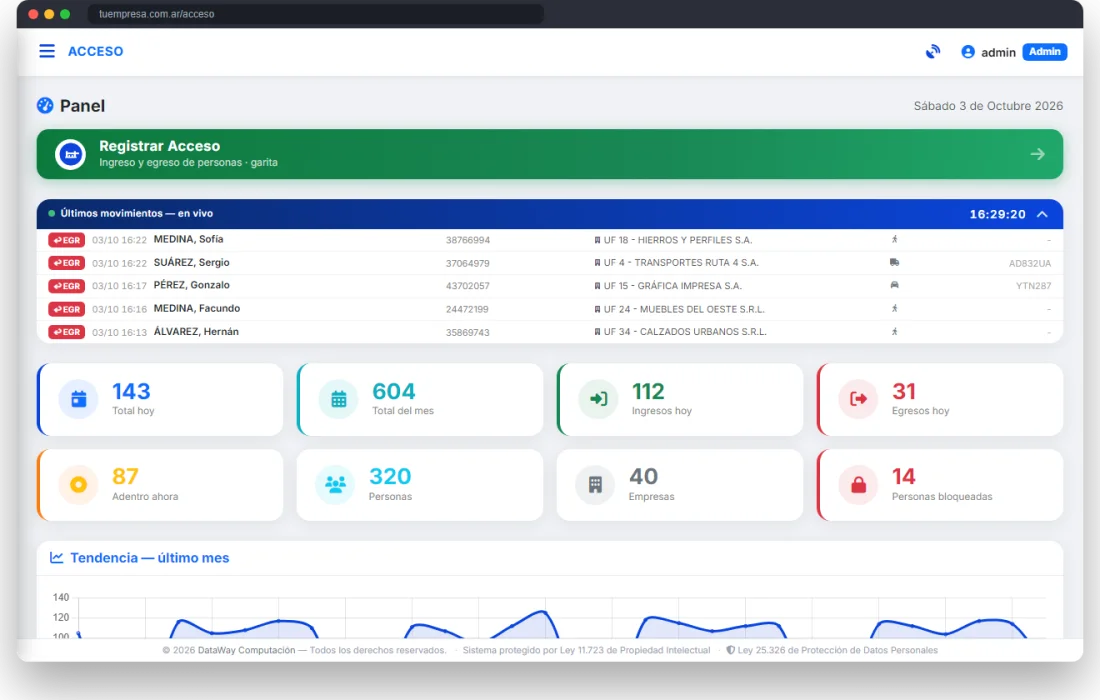
Task: Open the hamburger navigation menu
Action: point(47,51)
